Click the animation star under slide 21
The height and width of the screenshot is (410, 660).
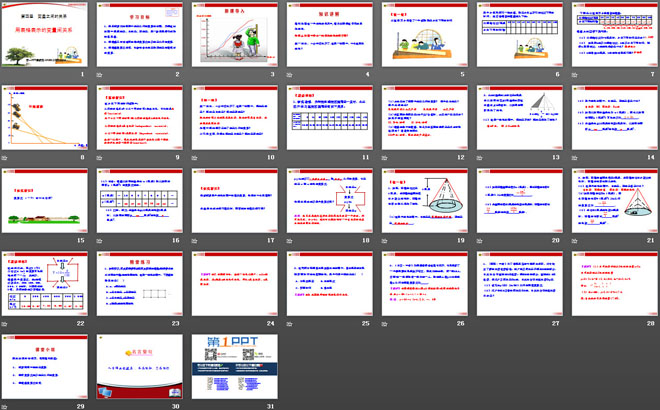[x=575, y=241]
